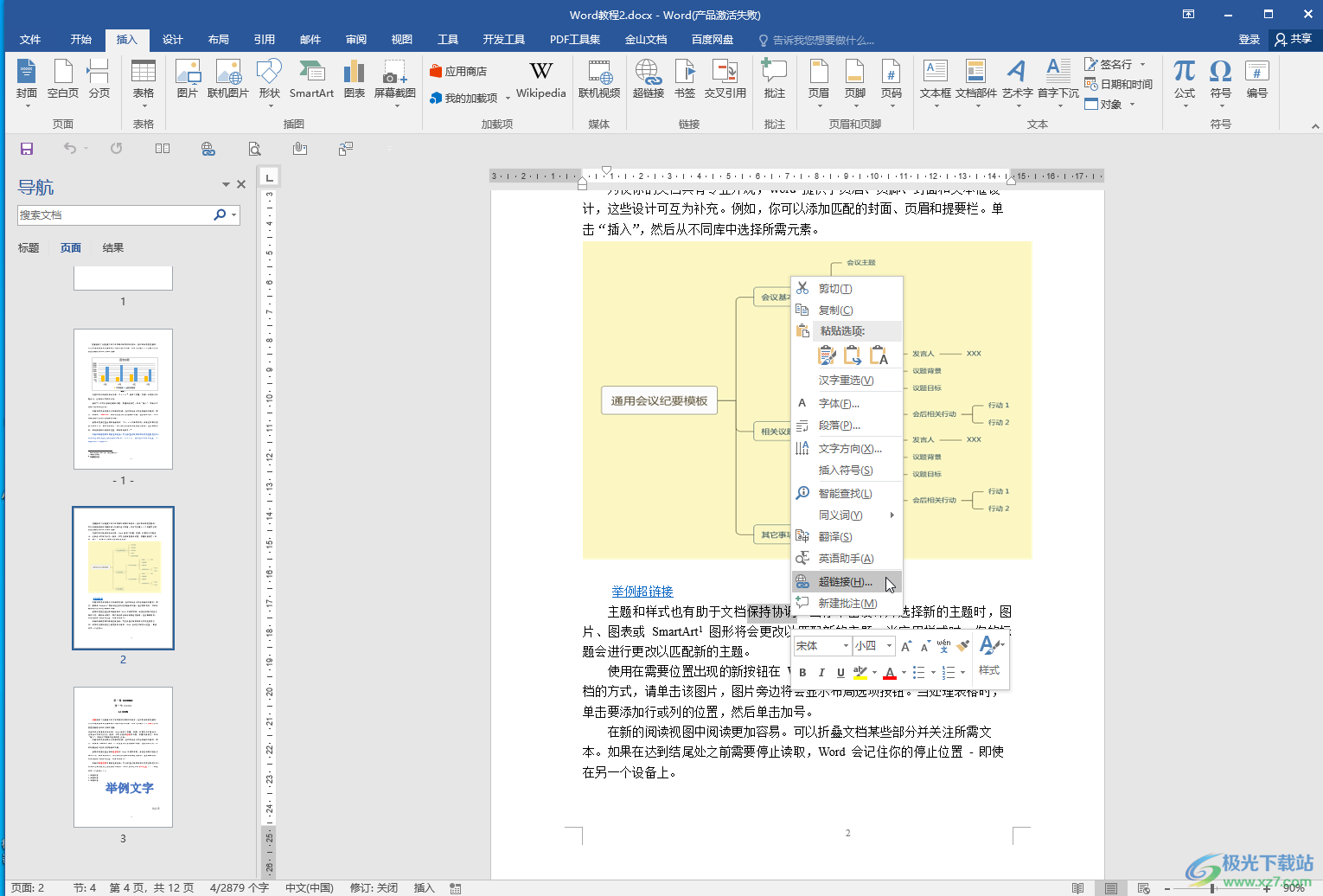Open 同义词(Y) submenu in context menu

click(x=847, y=515)
